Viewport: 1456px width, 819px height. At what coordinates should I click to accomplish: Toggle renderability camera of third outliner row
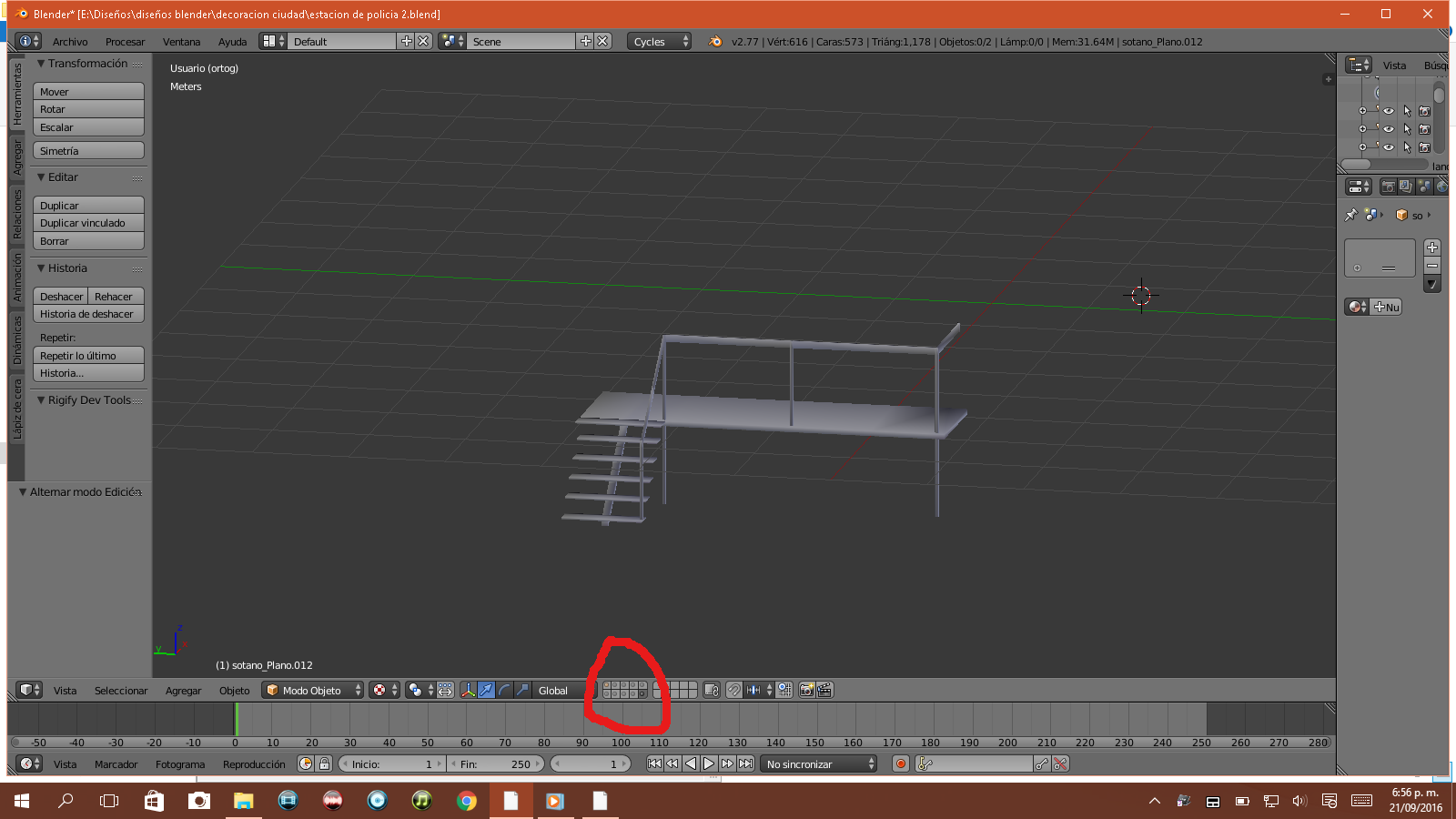pyautogui.click(x=1425, y=147)
